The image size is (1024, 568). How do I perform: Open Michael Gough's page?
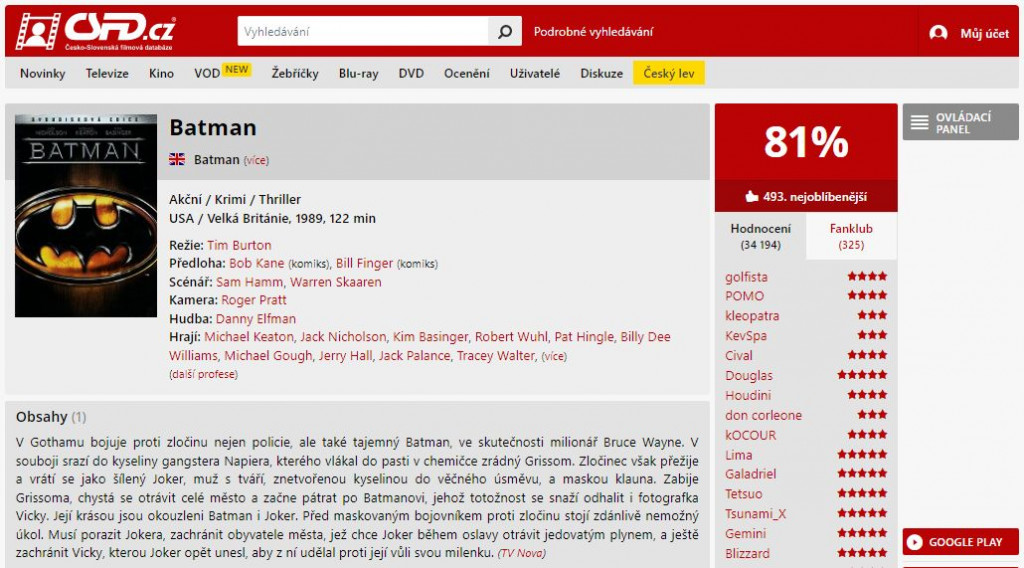click(268, 356)
